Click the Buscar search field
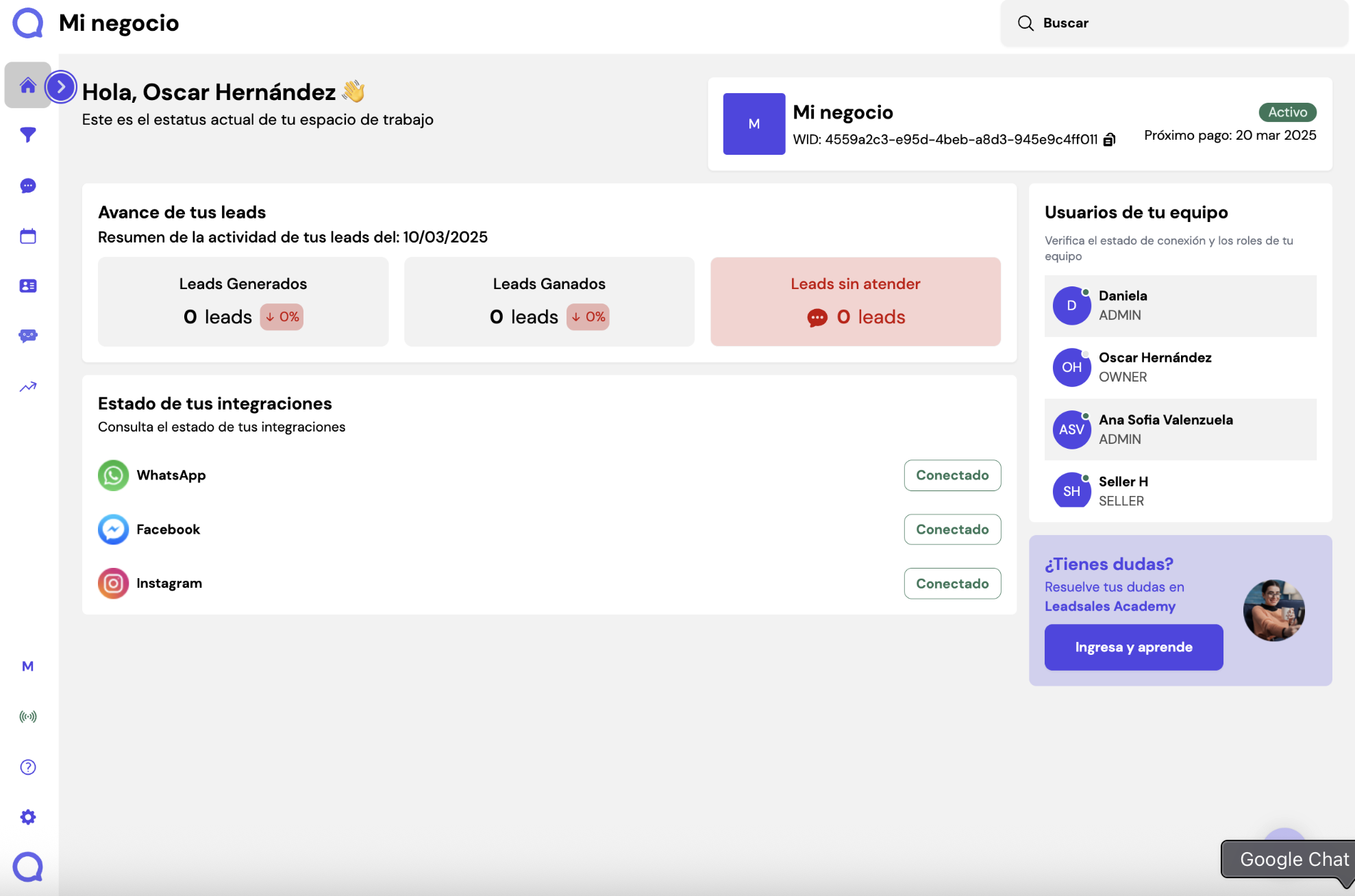 (x=1173, y=23)
